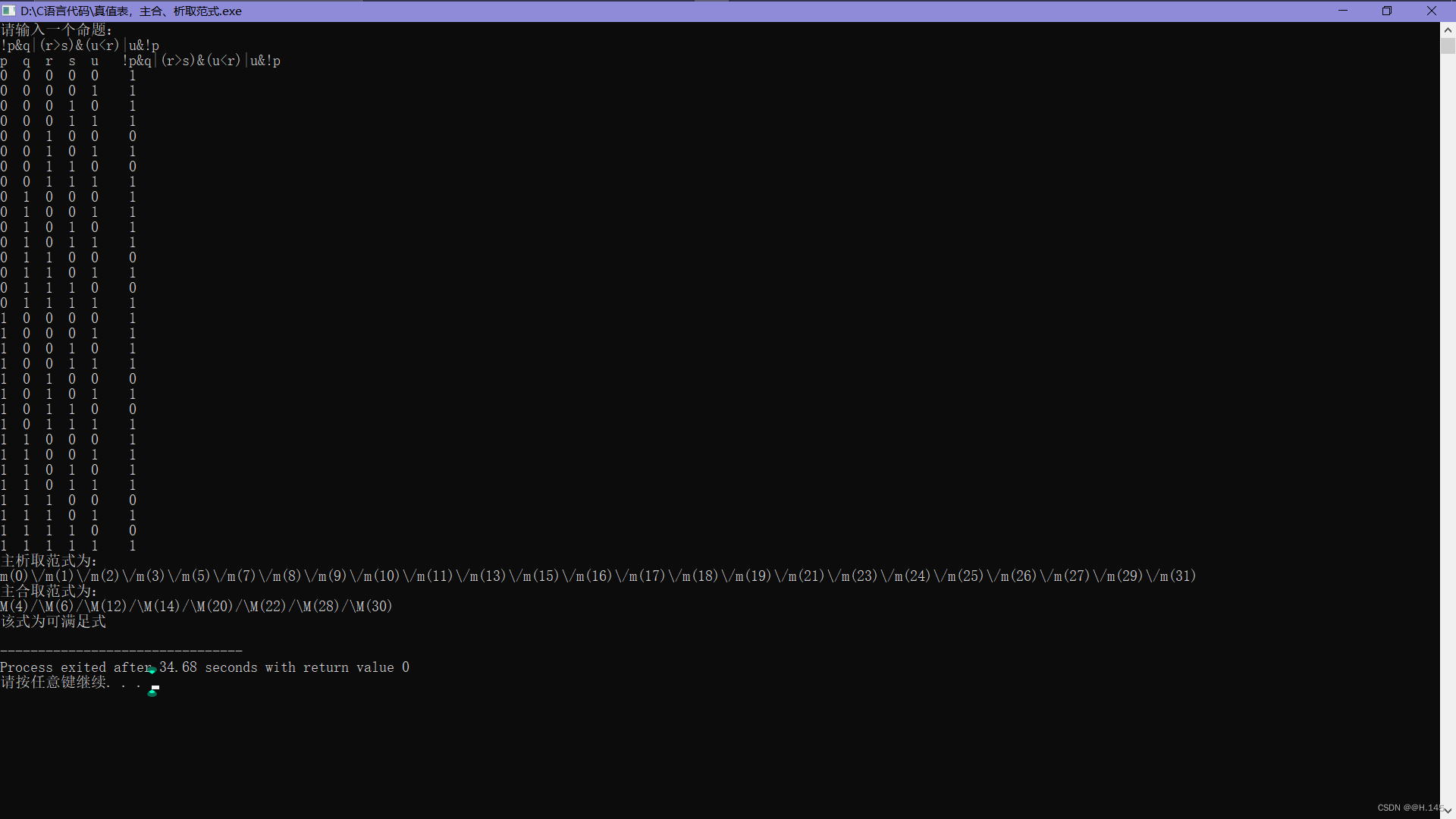Click the 主合取范式为 heading line
The image size is (1456, 819).
tap(49, 591)
